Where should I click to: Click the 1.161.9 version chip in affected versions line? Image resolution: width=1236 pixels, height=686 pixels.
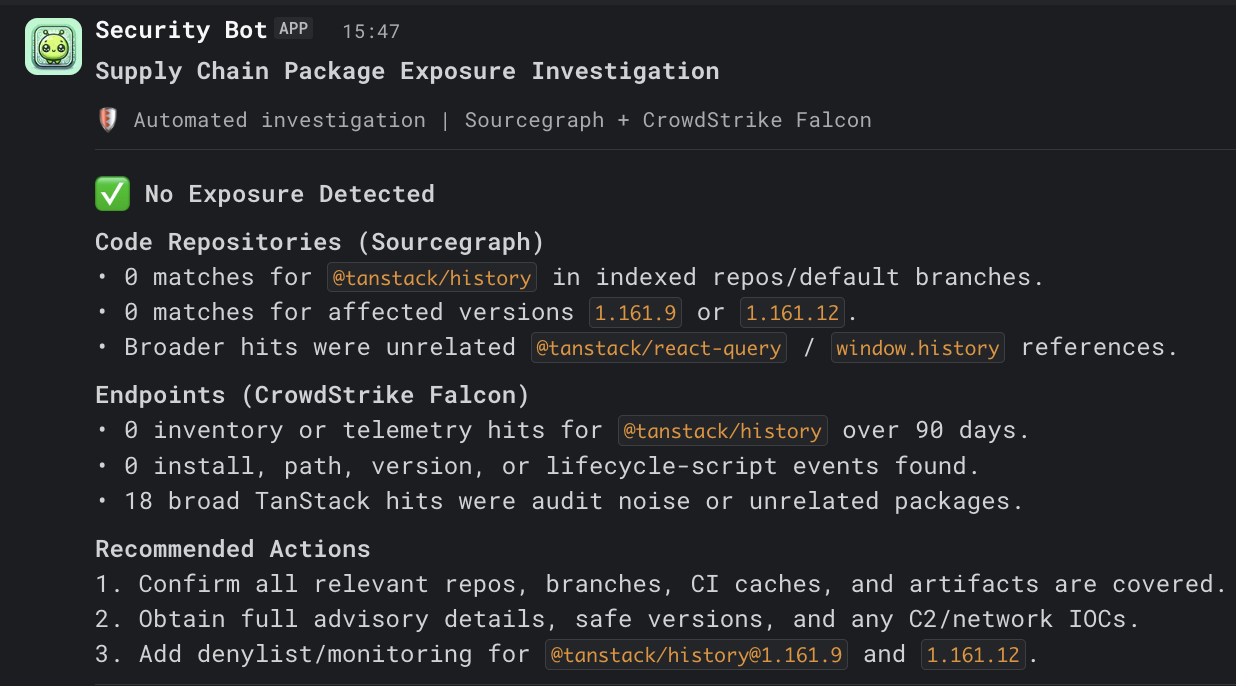pyautogui.click(x=636, y=312)
